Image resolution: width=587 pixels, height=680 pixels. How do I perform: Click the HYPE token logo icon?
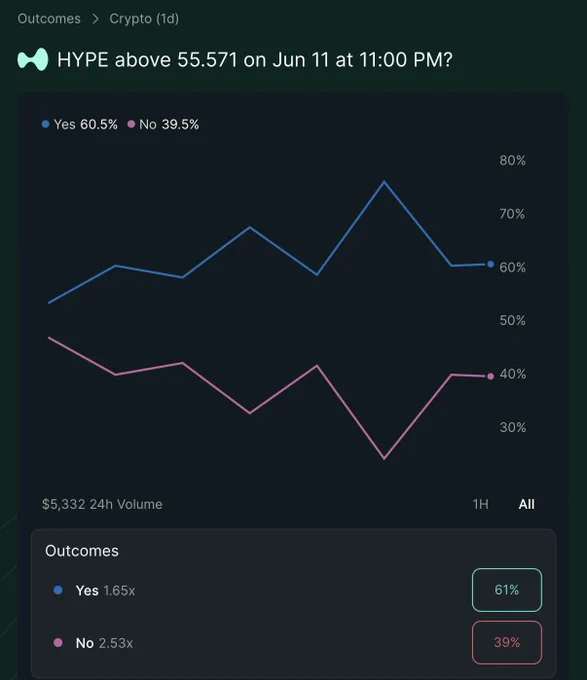click(33, 59)
